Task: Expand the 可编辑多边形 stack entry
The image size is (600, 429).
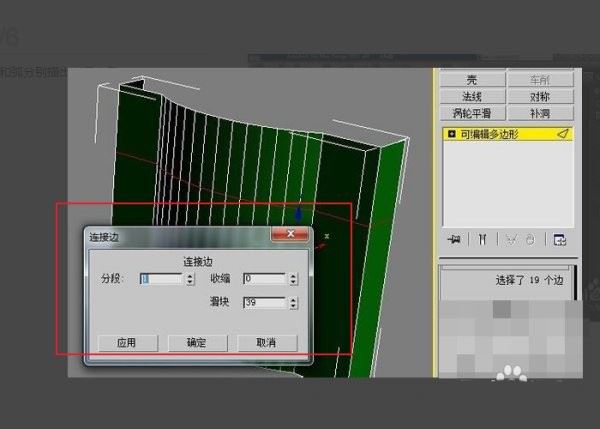Action: click(451, 133)
